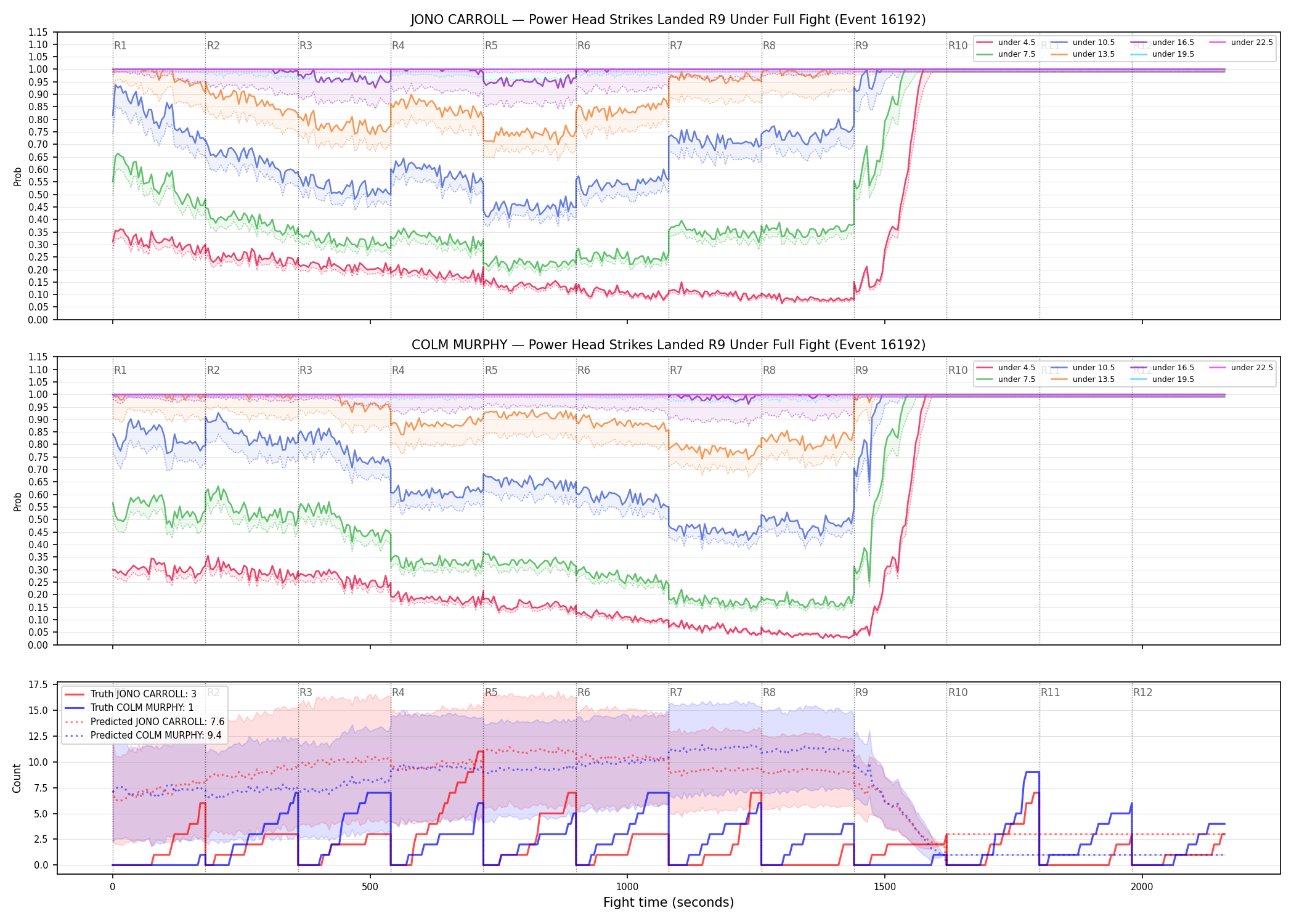The width and height of the screenshot is (1294, 924).
Task: Click the '2.5' tick on Count axis
Action: (41, 839)
